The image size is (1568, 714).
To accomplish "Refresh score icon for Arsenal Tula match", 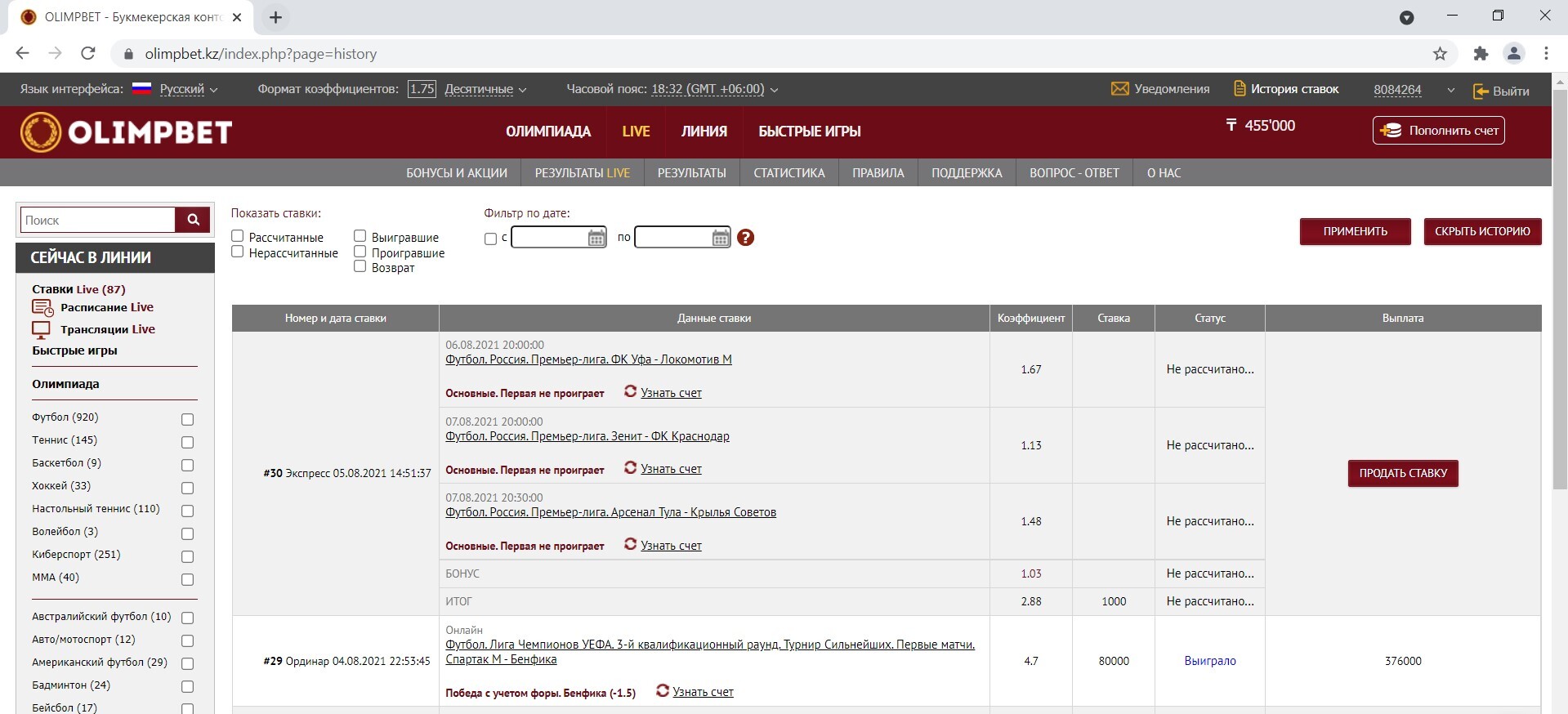I will click(630, 544).
